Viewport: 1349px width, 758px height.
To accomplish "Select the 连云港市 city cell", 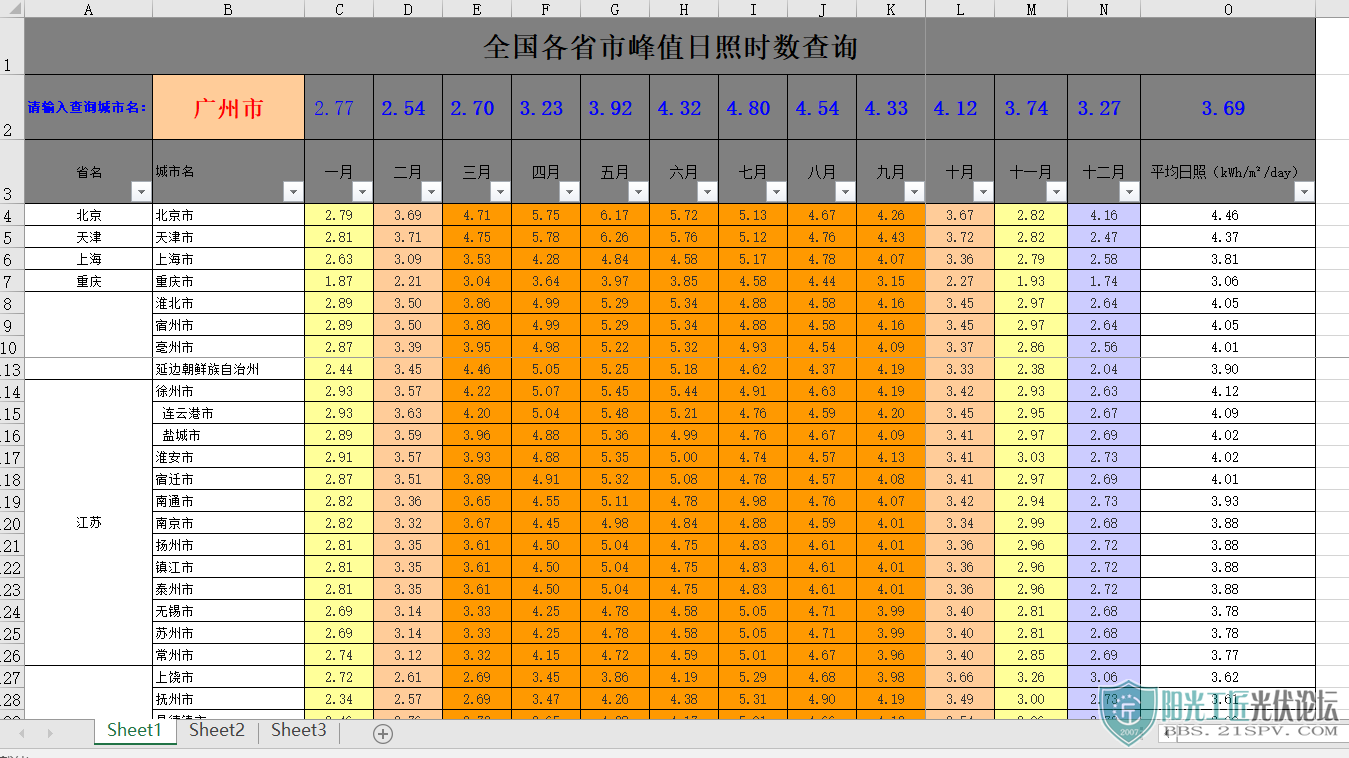I will click(228, 413).
